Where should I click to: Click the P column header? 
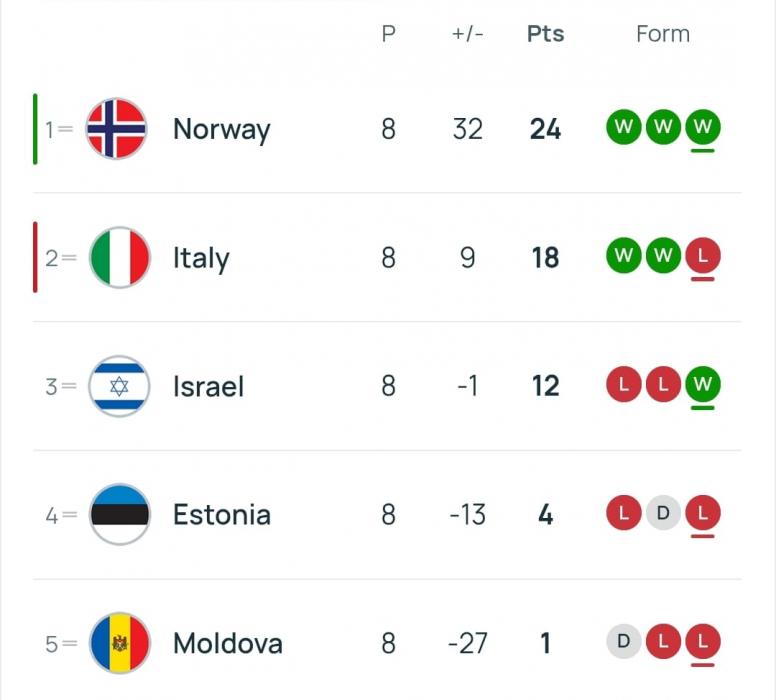click(388, 34)
